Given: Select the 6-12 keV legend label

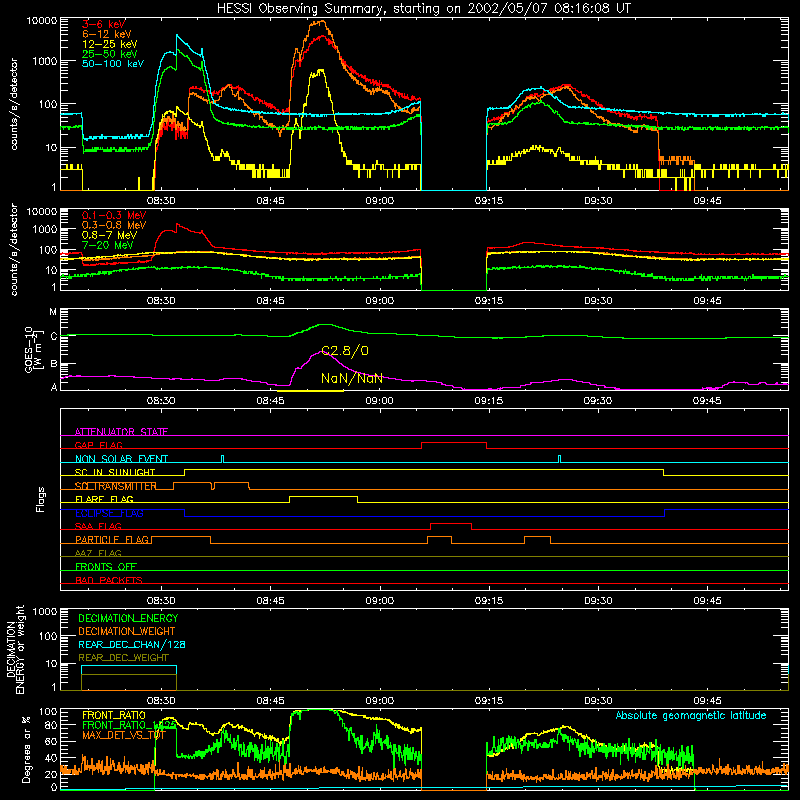Looking at the screenshot, I should point(107,34).
